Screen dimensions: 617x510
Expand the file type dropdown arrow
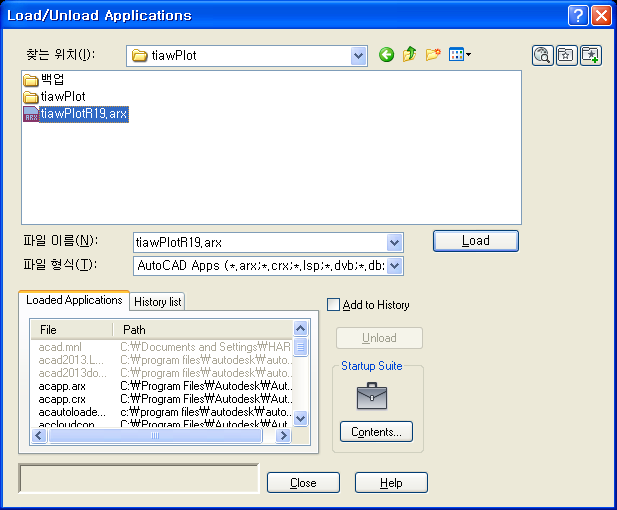395,266
